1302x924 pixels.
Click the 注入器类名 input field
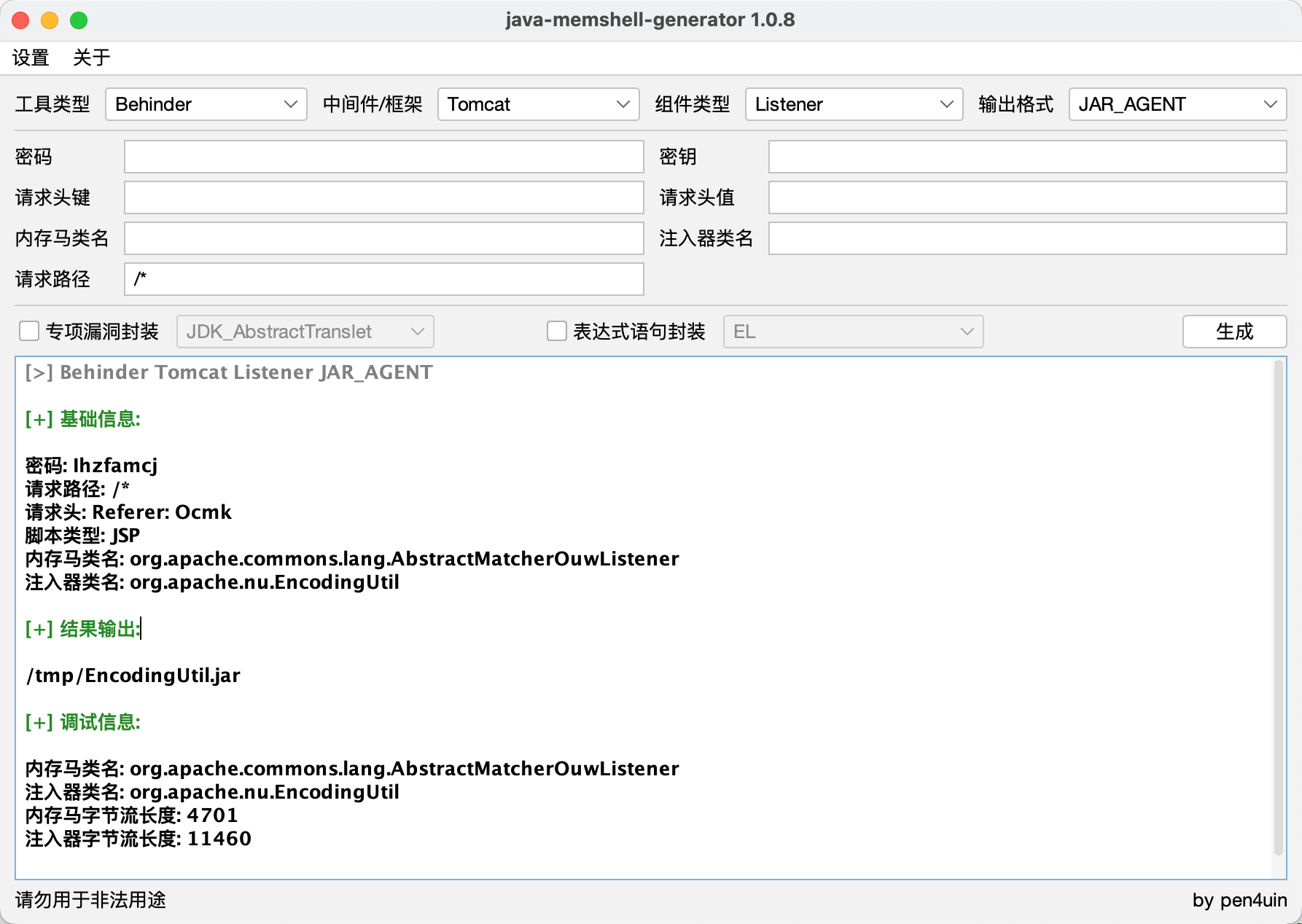pos(1027,238)
